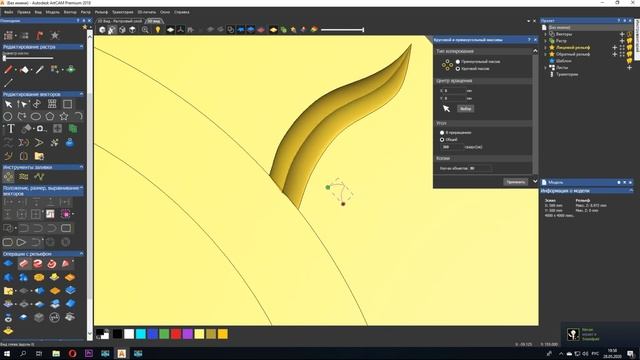This screenshot has width=640, height=360.
Task: Toggle the light bulb in view toolbar
Action: pyautogui.click(x=158, y=29)
